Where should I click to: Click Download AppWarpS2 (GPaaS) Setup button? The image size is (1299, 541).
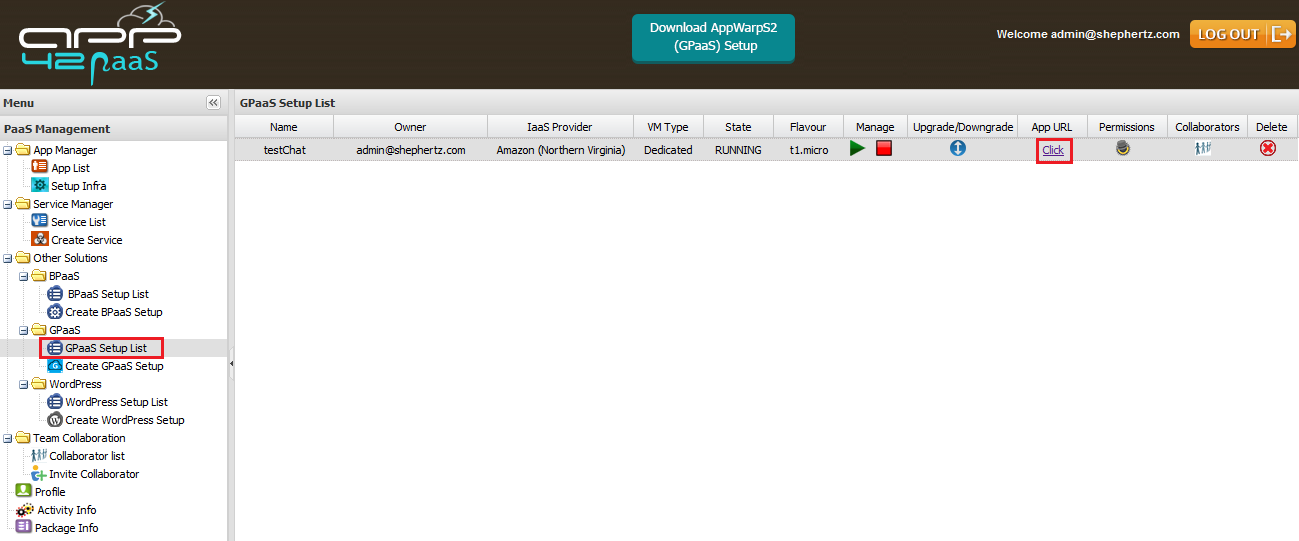pos(713,37)
